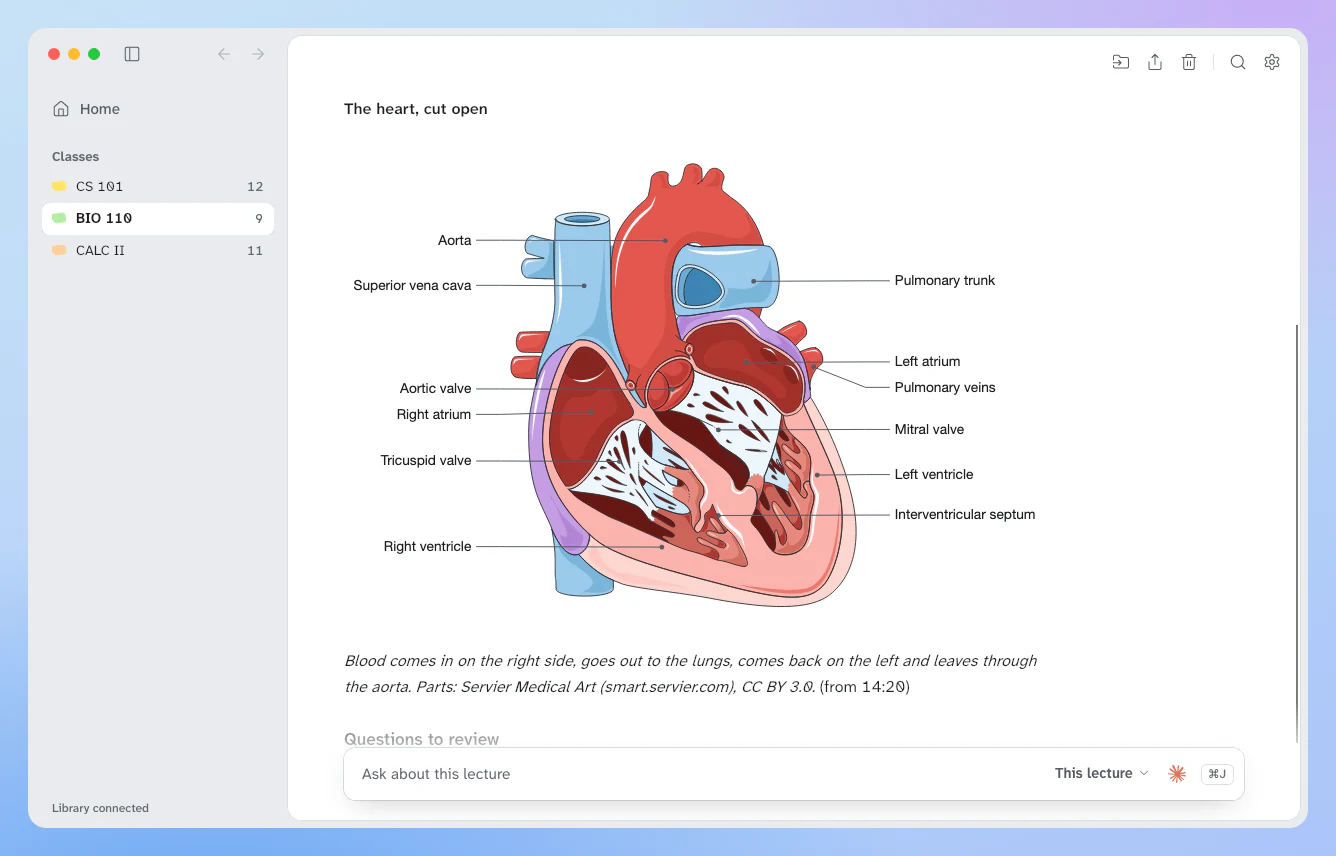Screen dimensions: 1336x856
Task: Click the orange CALC II color tag
Action: point(59,250)
